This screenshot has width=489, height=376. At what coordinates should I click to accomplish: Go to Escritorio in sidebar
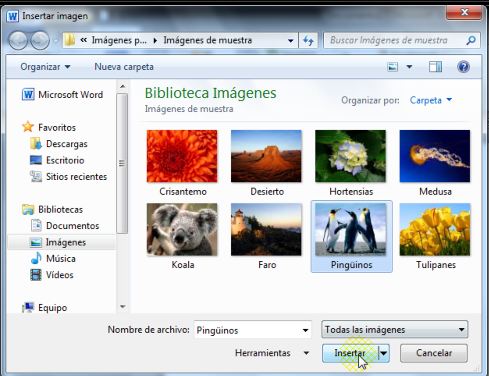pyautogui.click(x=57, y=160)
